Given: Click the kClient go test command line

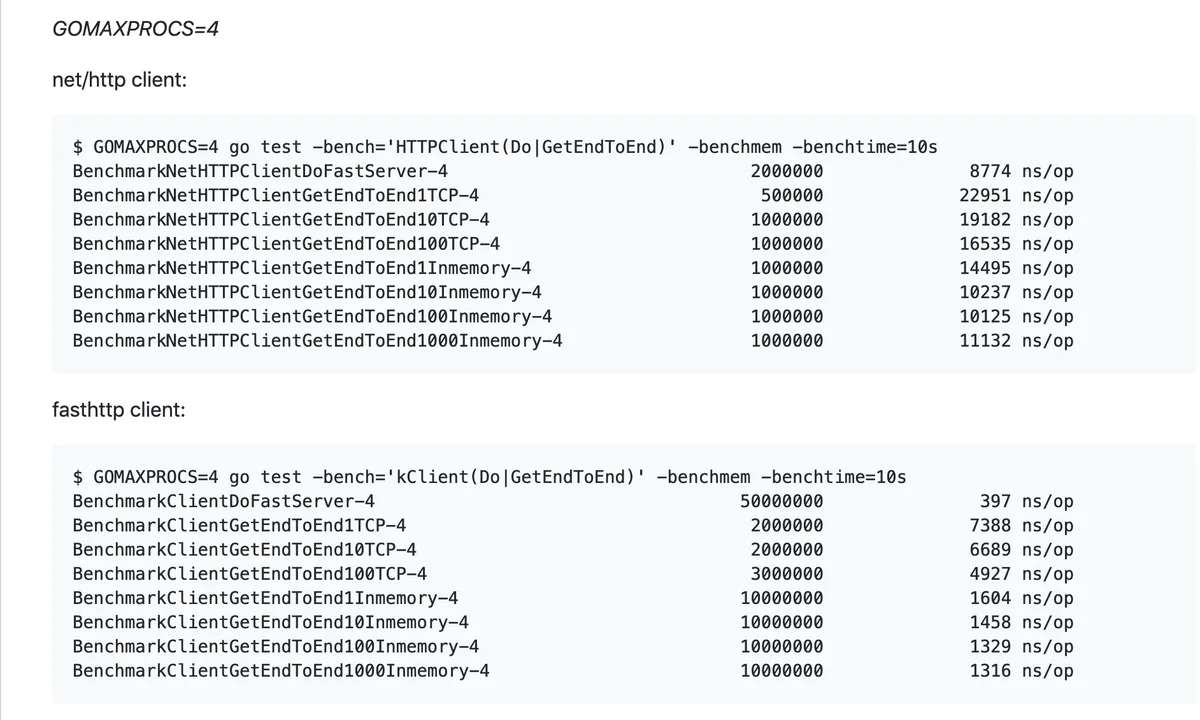Looking at the screenshot, I should tap(489, 476).
